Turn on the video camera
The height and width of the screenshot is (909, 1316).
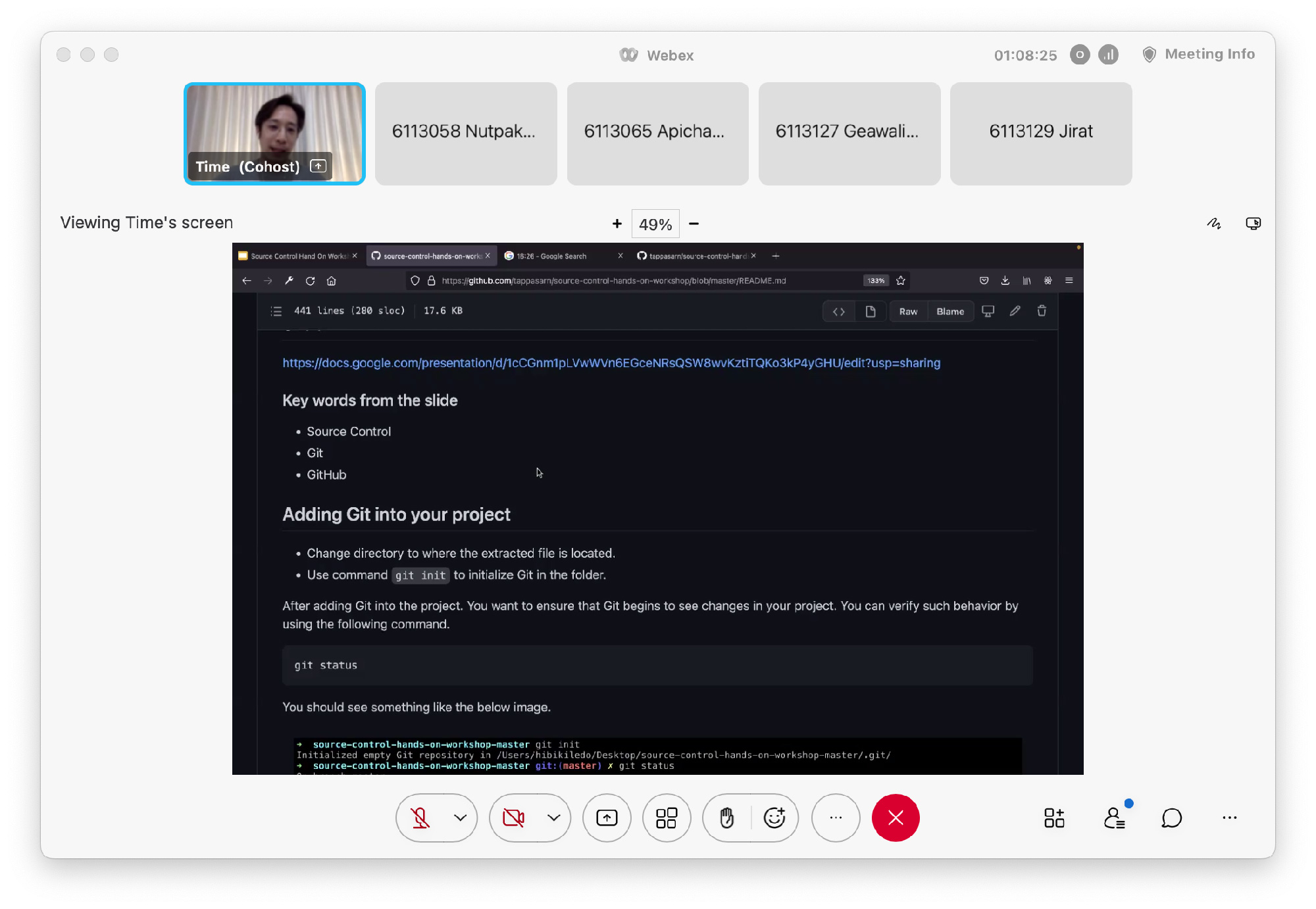pos(513,818)
